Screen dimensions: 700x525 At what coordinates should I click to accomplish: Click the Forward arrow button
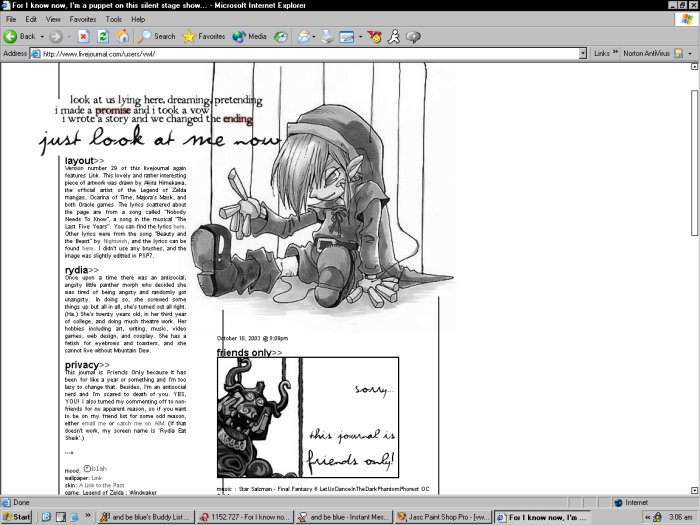[x=55, y=37]
